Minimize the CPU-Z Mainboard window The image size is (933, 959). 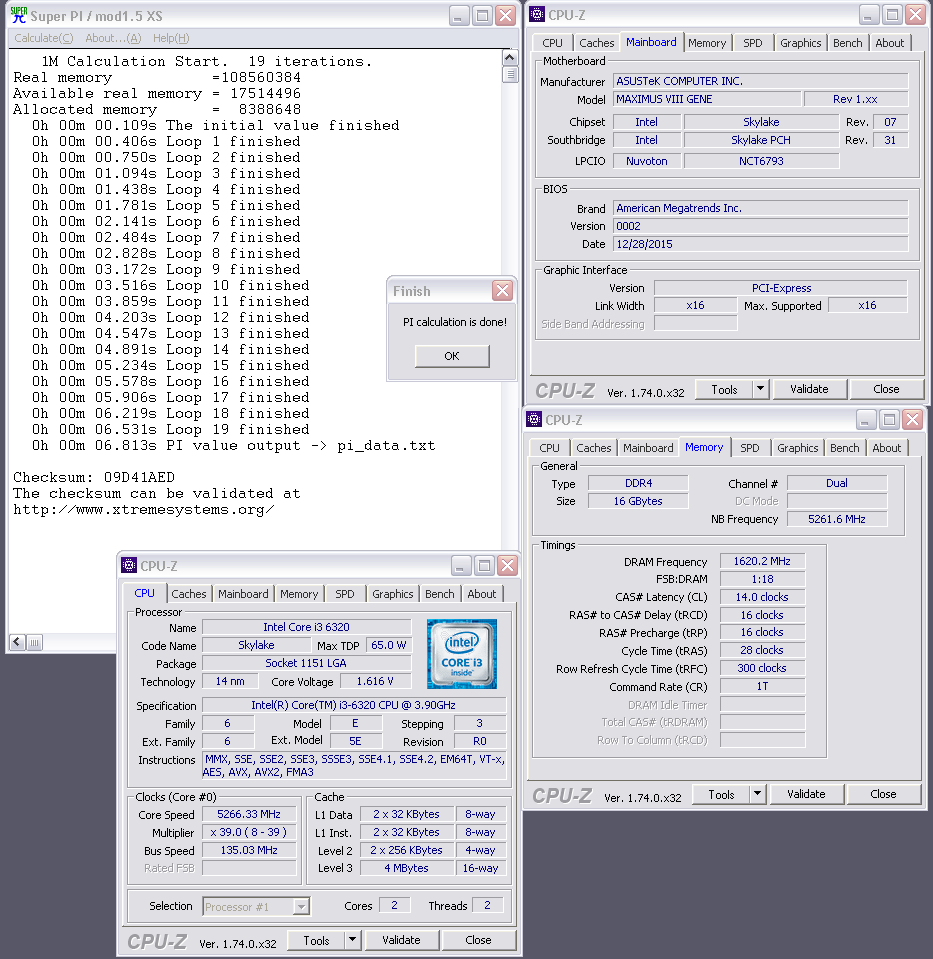click(869, 15)
